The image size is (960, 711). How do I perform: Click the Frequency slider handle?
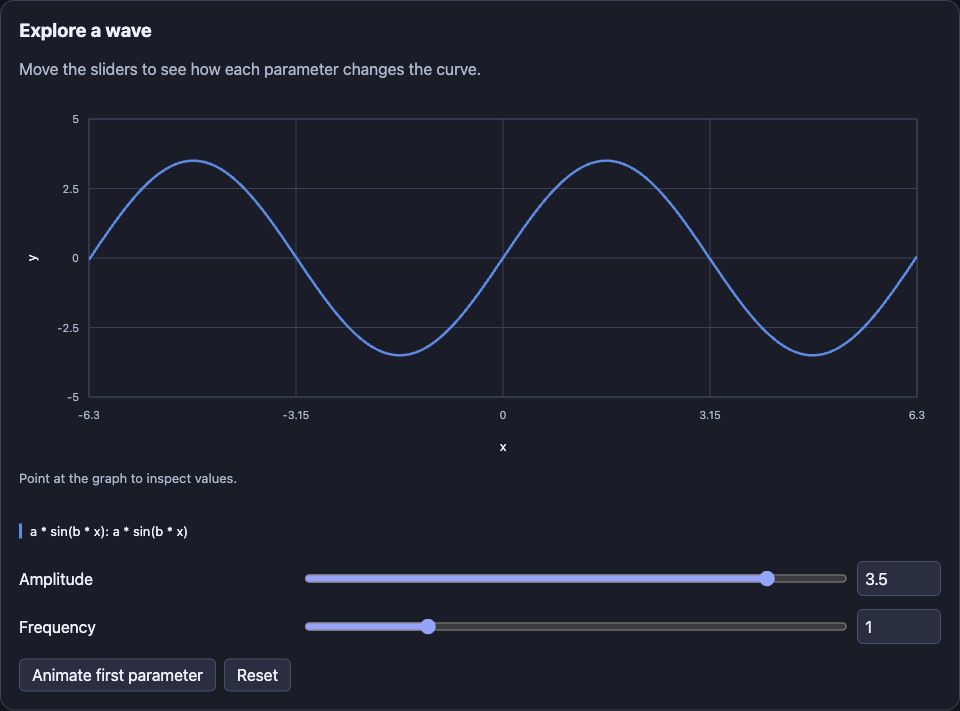tap(428, 626)
